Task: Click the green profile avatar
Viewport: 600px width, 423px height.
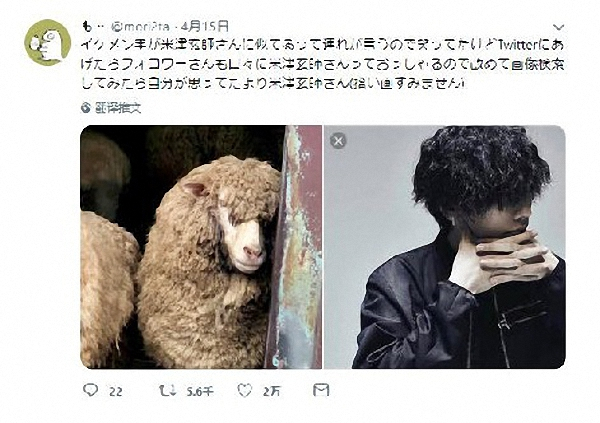Action: coord(47,42)
